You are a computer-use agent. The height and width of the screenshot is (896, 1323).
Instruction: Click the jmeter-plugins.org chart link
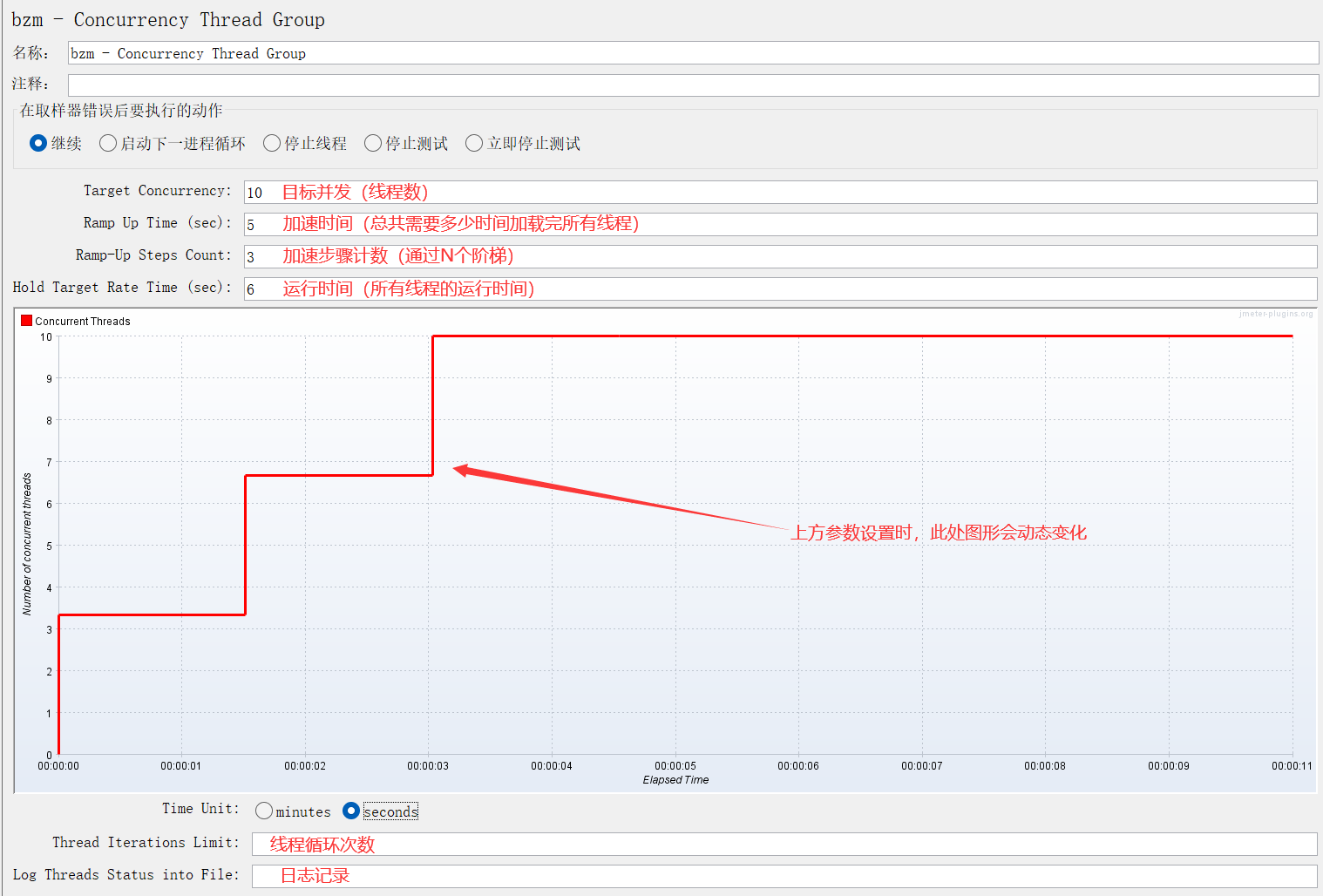tap(1275, 314)
